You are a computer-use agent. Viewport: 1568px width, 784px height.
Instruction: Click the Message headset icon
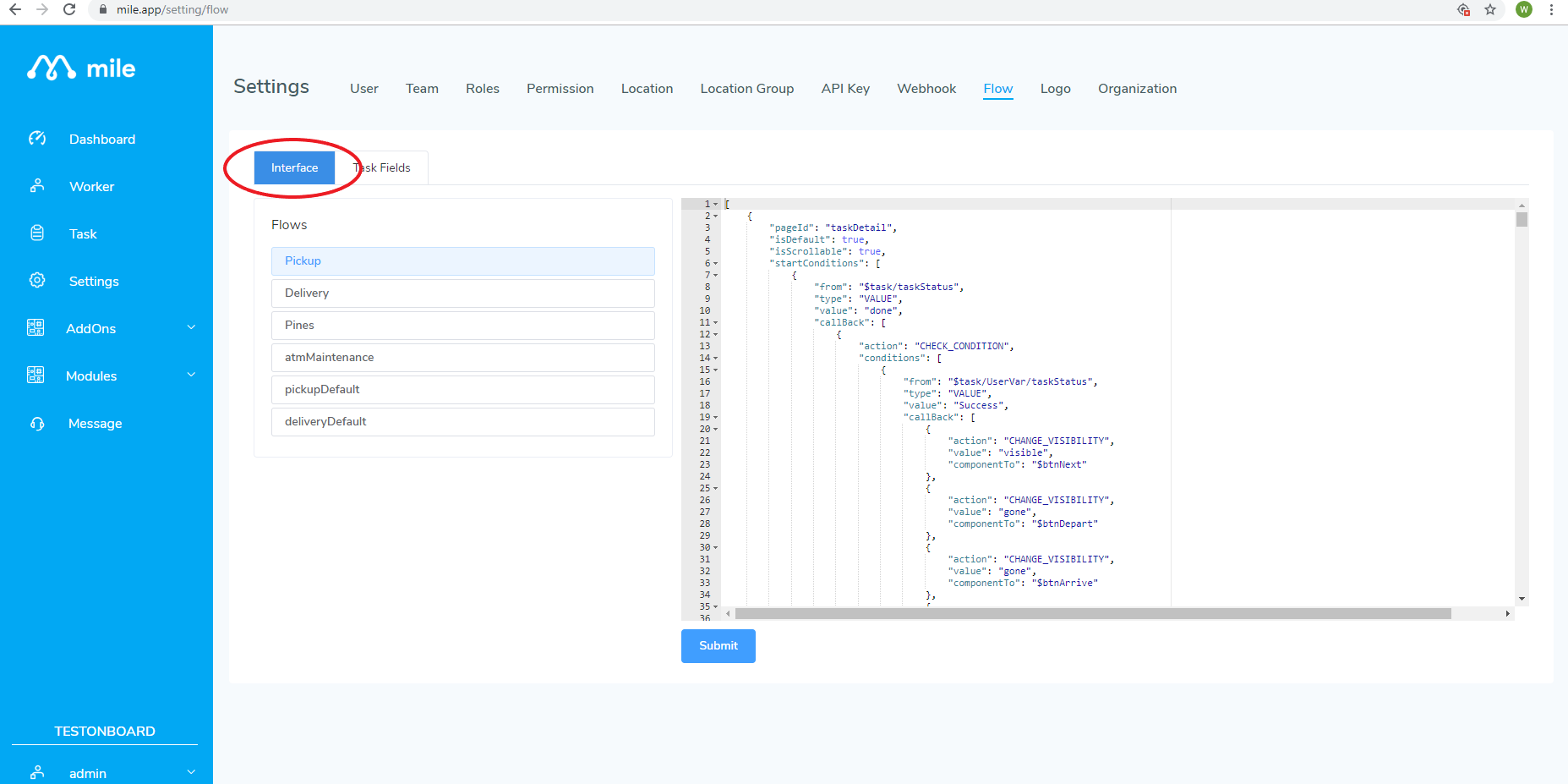click(37, 423)
